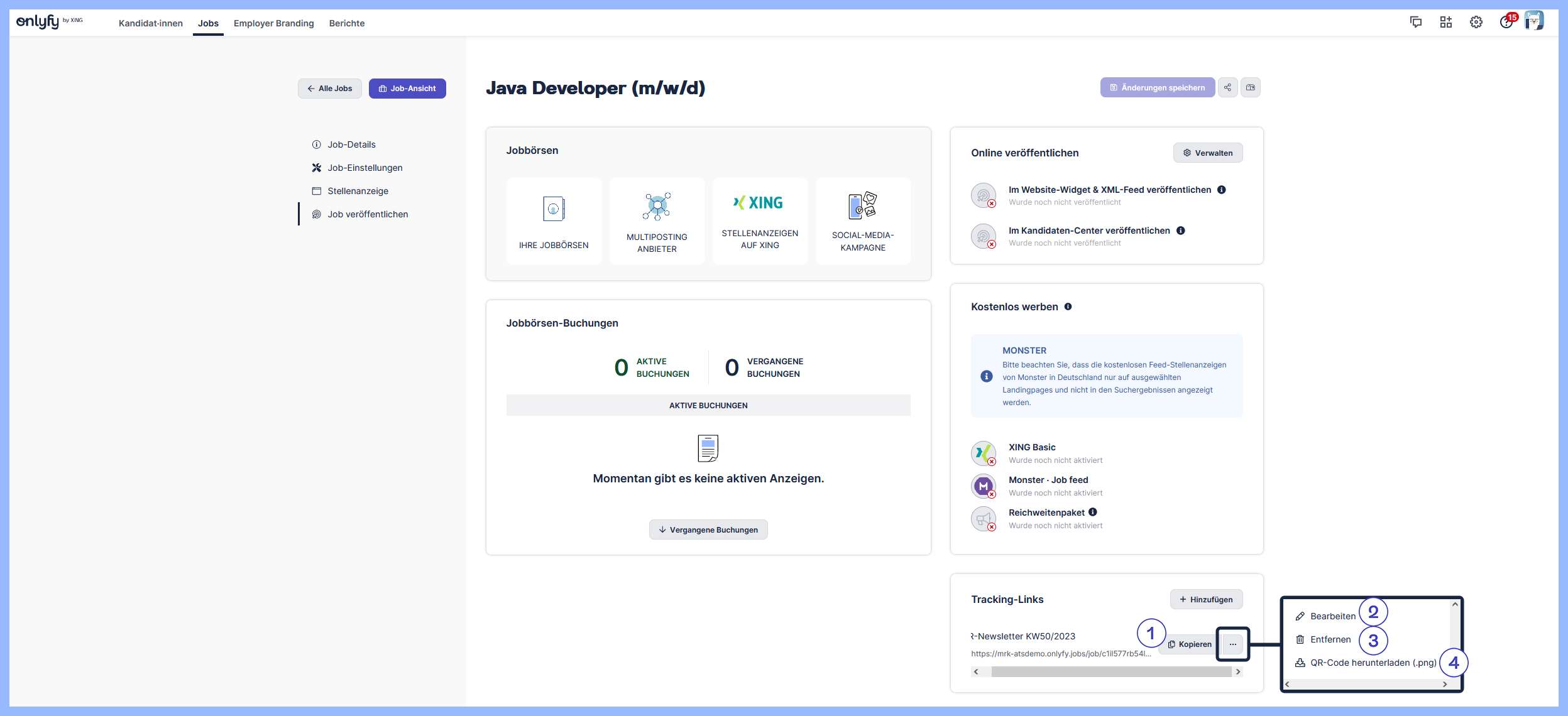Open the settings gear icon
The width and height of the screenshot is (1568, 716).
pos(1476,23)
